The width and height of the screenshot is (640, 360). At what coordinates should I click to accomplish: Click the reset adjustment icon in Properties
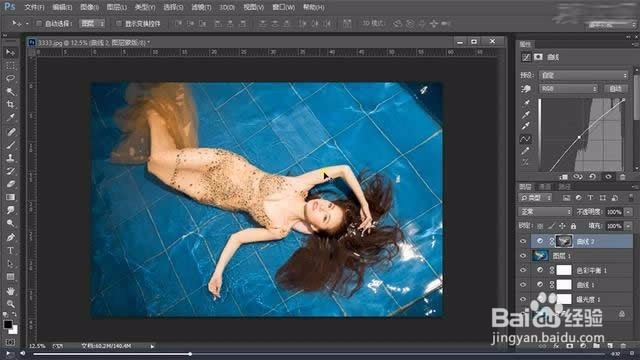(x=593, y=177)
